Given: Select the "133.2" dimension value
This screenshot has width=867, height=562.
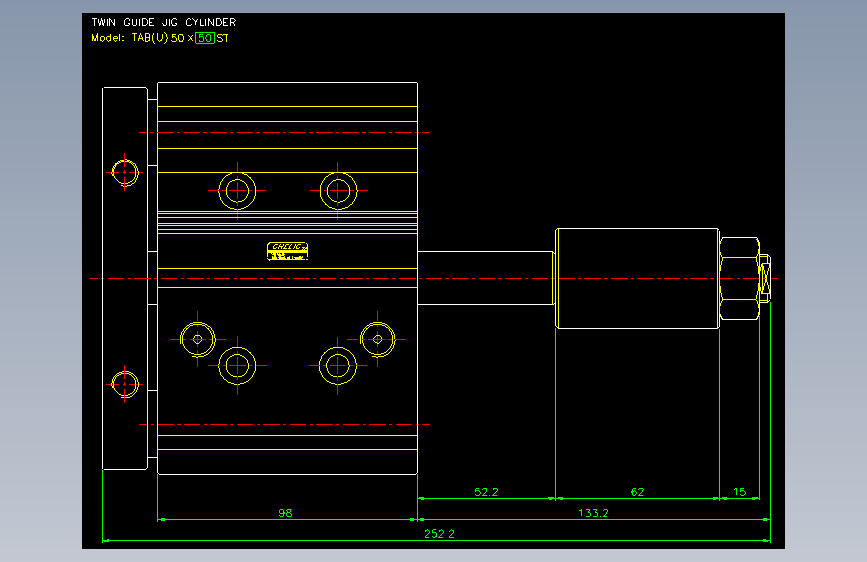Looking at the screenshot, I should tap(593, 513).
